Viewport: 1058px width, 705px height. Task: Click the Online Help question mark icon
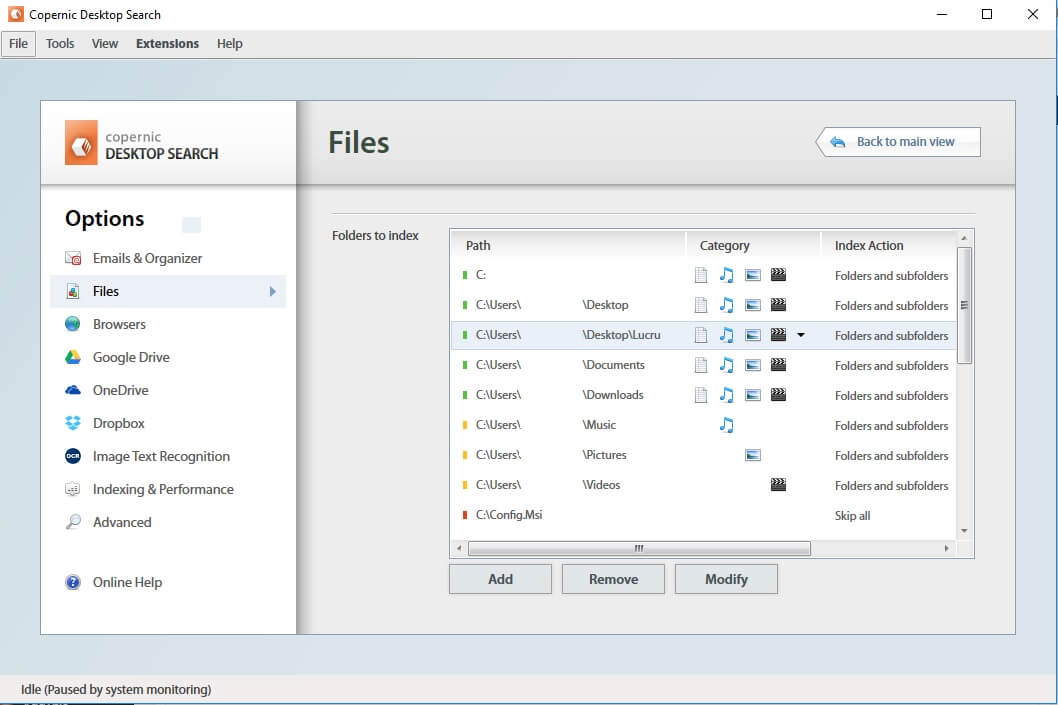click(73, 582)
